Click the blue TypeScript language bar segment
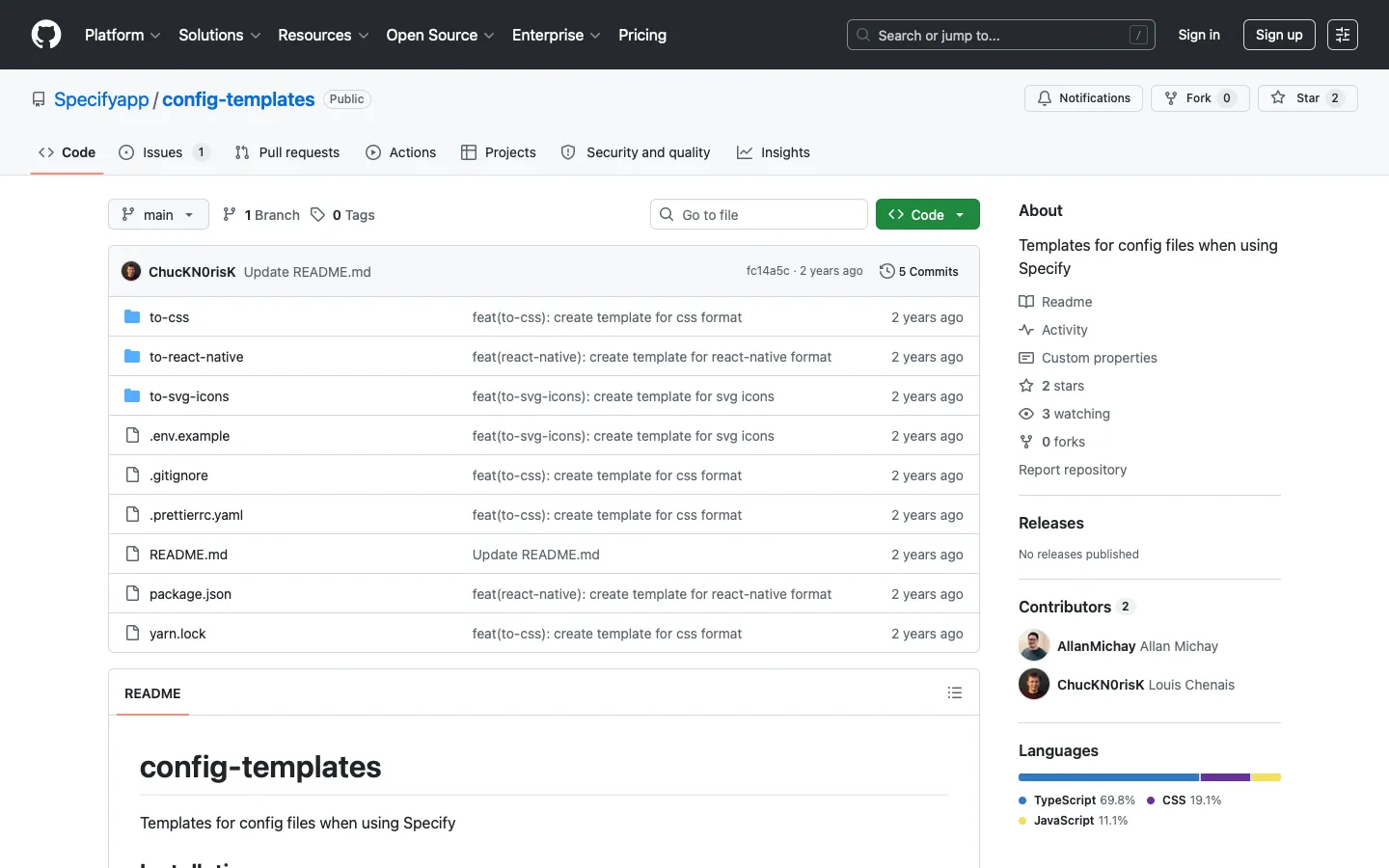This screenshot has width=1389, height=868. pyautogui.click(x=1108, y=777)
